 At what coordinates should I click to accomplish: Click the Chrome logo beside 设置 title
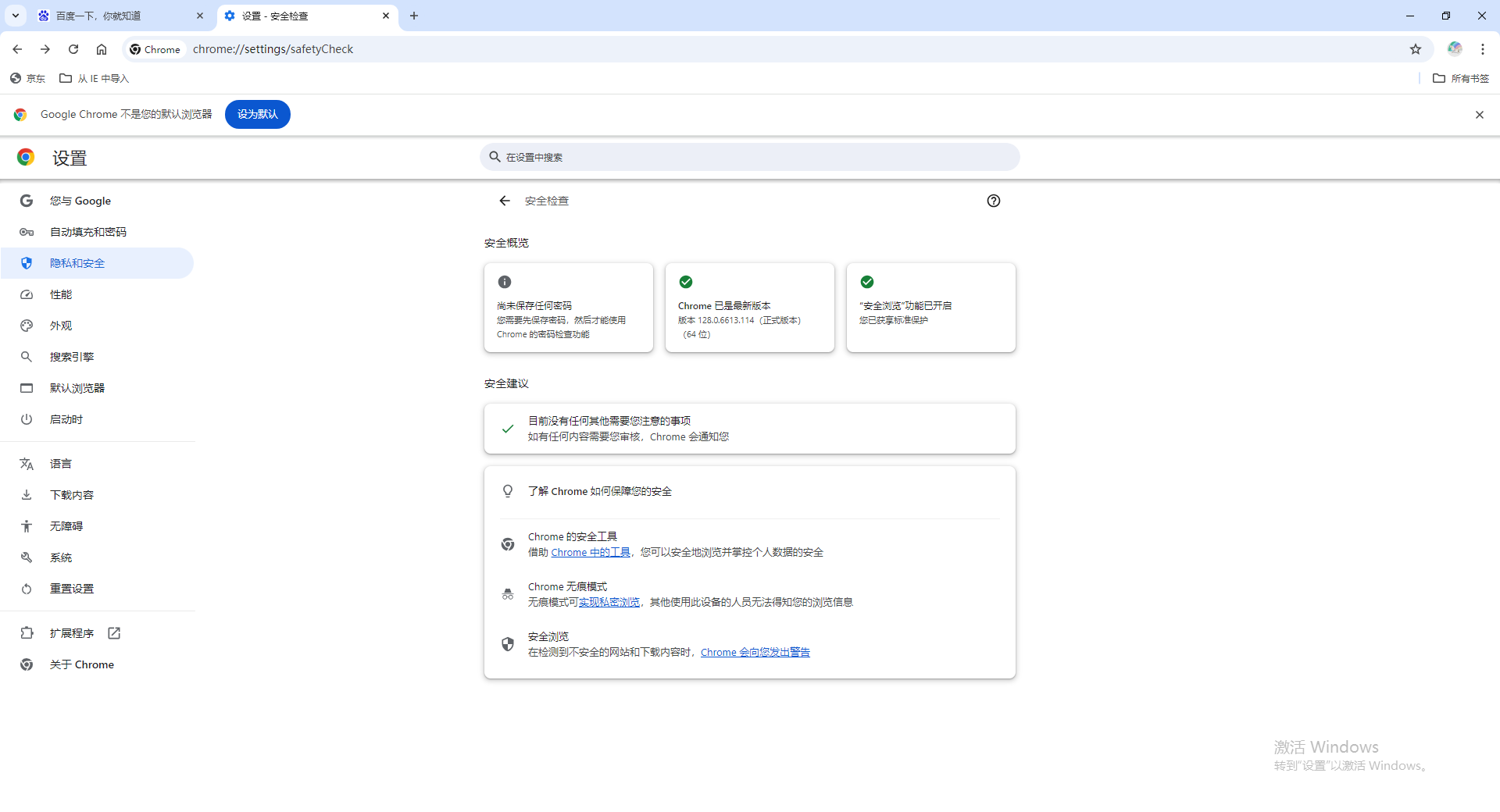pyautogui.click(x=26, y=157)
